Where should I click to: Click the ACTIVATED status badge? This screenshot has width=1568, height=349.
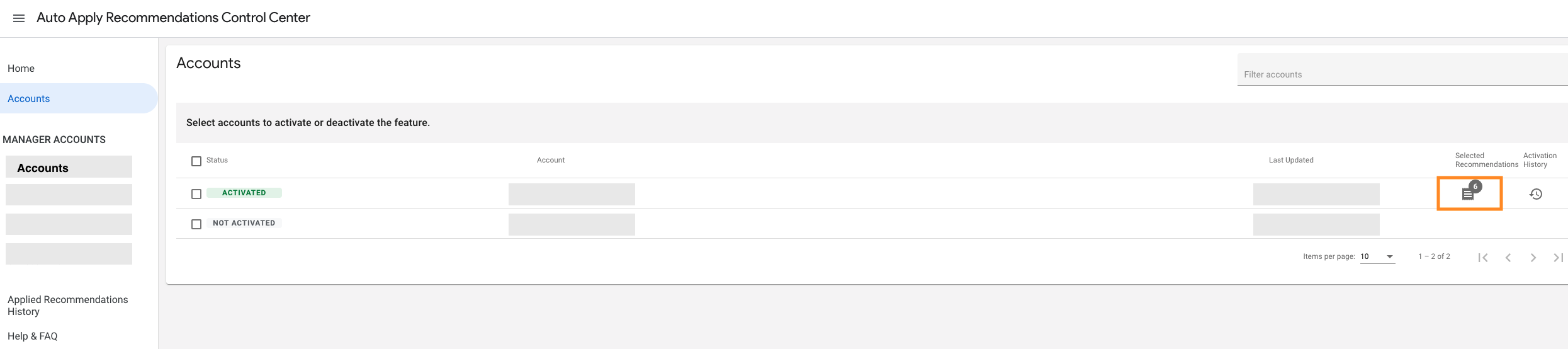tap(244, 193)
